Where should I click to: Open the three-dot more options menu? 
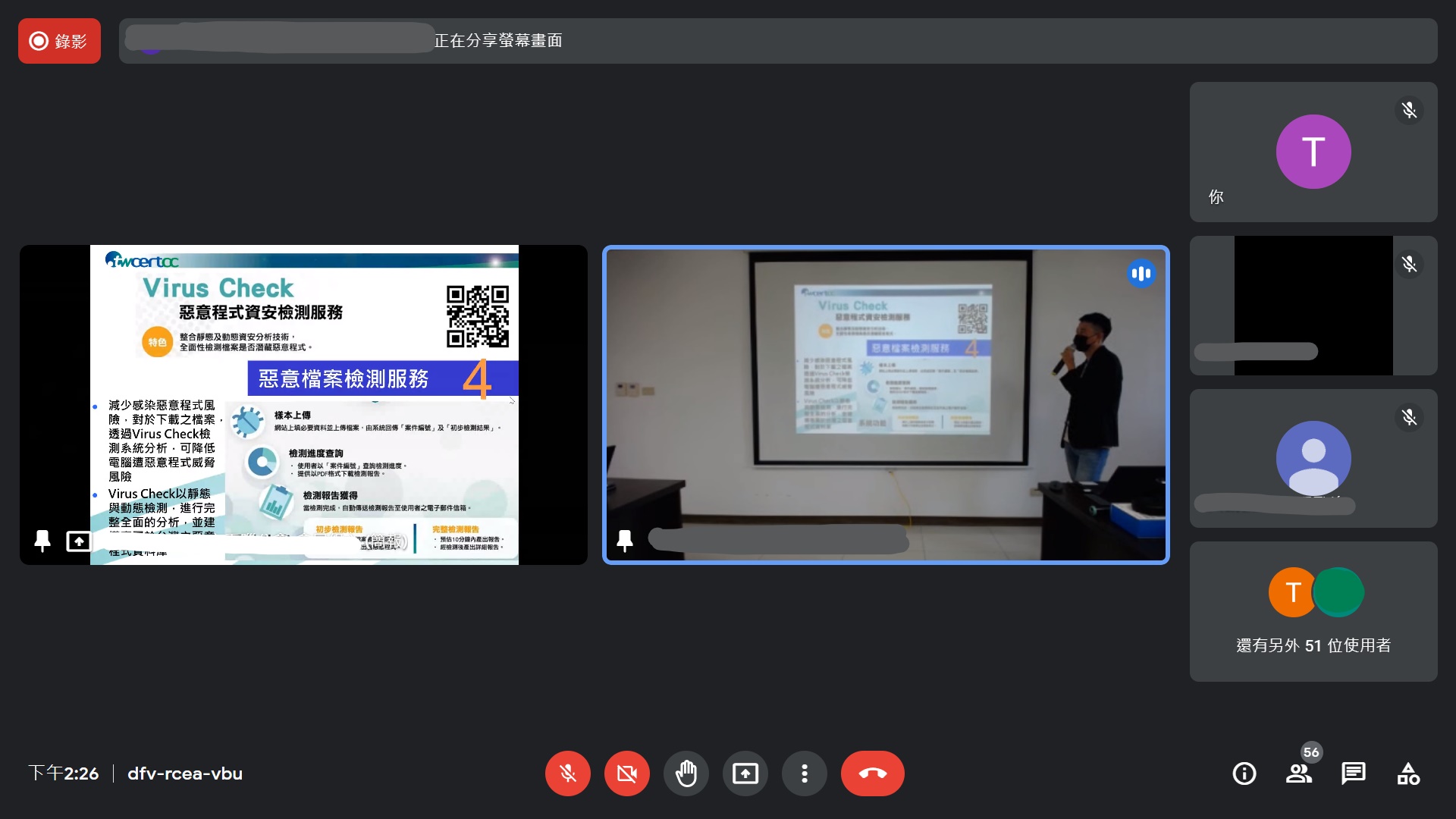click(804, 773)
